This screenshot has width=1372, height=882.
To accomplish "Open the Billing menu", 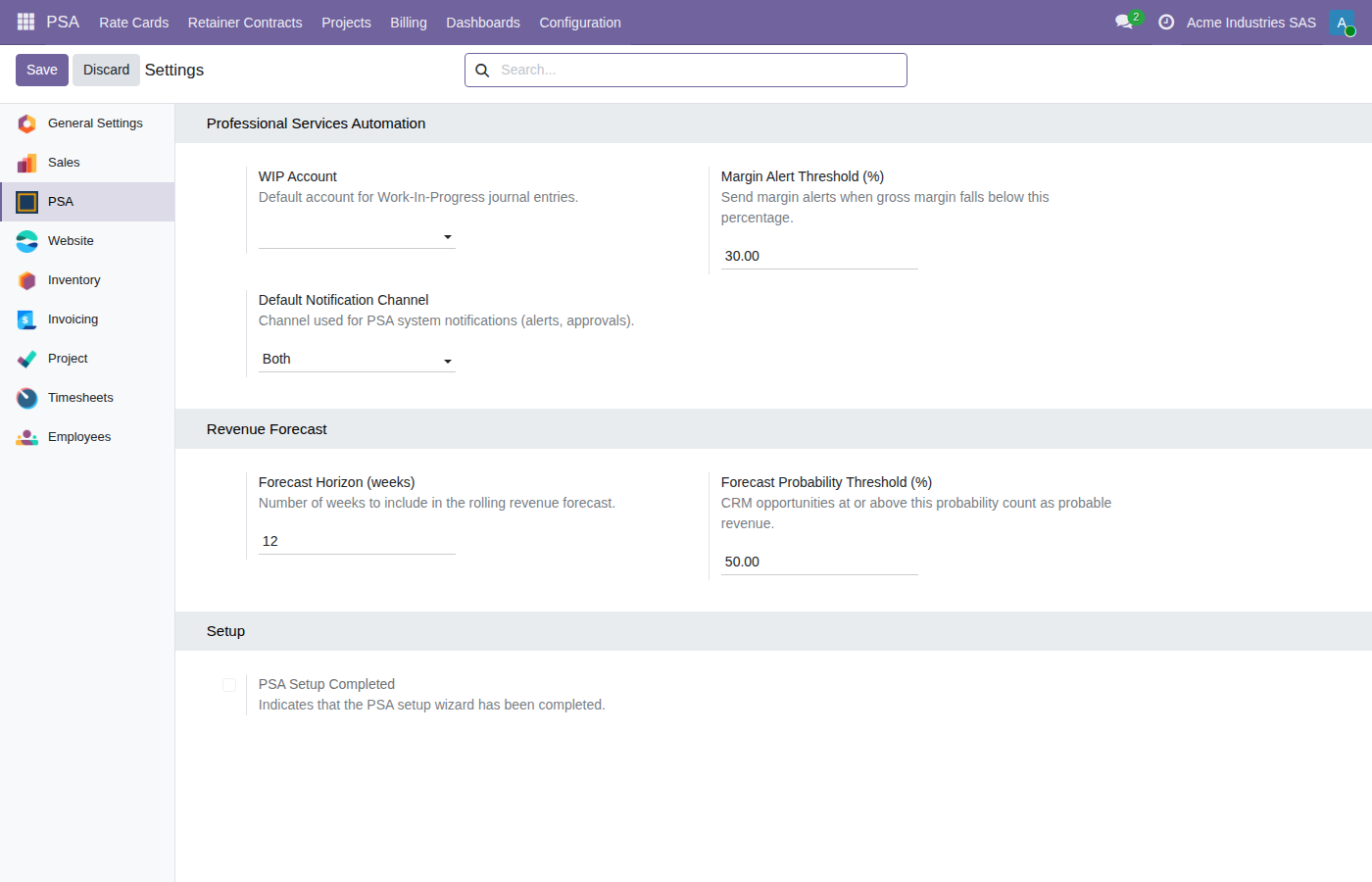I will click(409, 23).
